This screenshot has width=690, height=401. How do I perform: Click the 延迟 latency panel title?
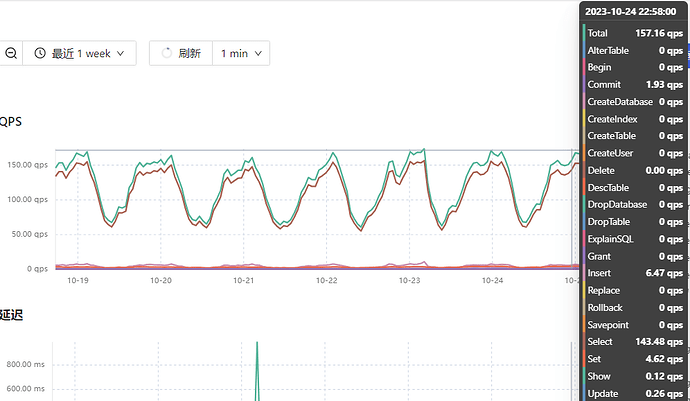coord(11,315)
